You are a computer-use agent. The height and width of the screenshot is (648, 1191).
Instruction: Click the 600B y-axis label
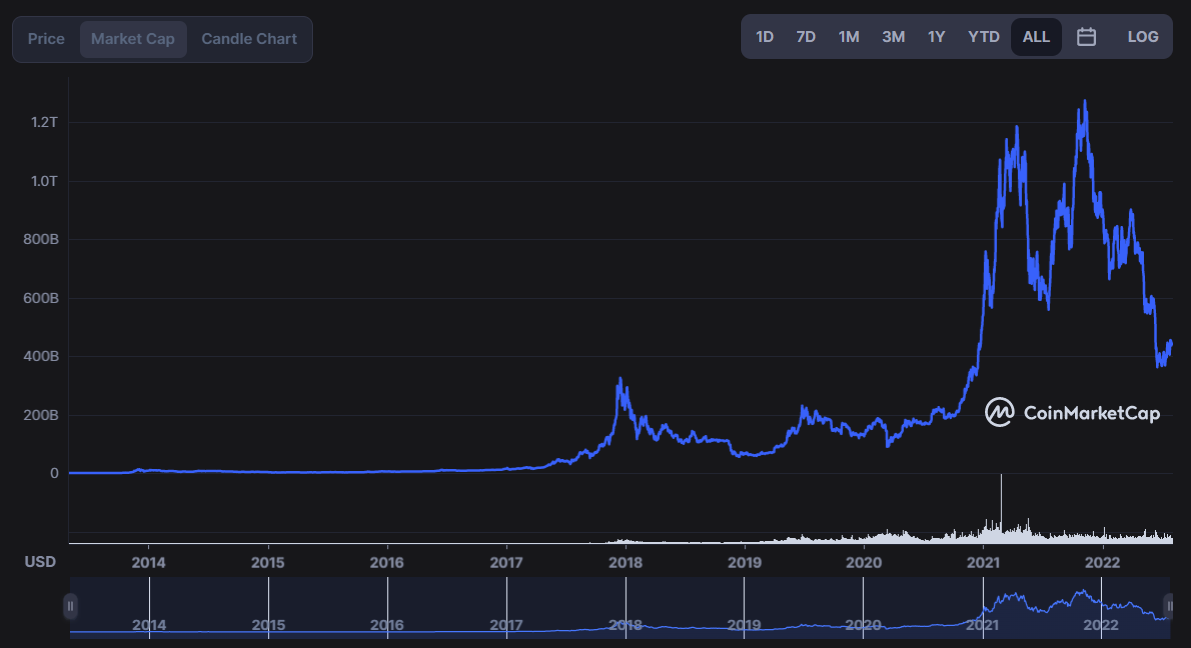pos(41,299)
